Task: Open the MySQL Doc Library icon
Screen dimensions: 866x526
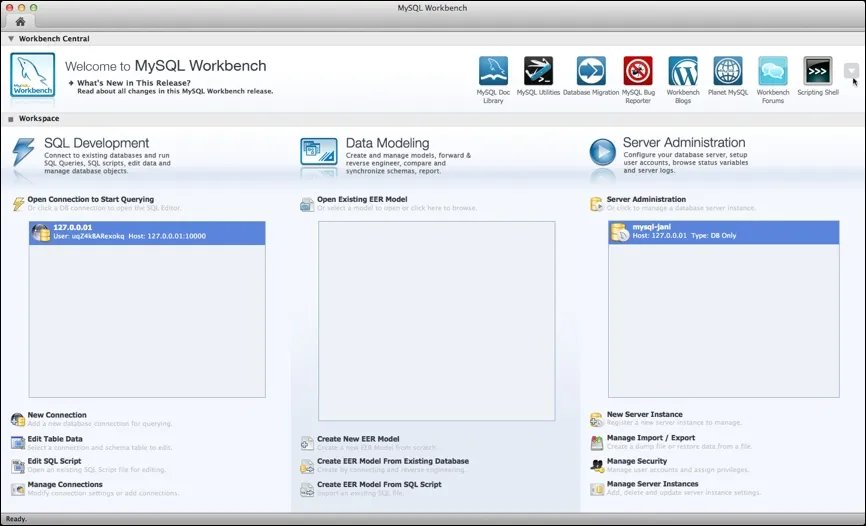Action: click(493, 71)
